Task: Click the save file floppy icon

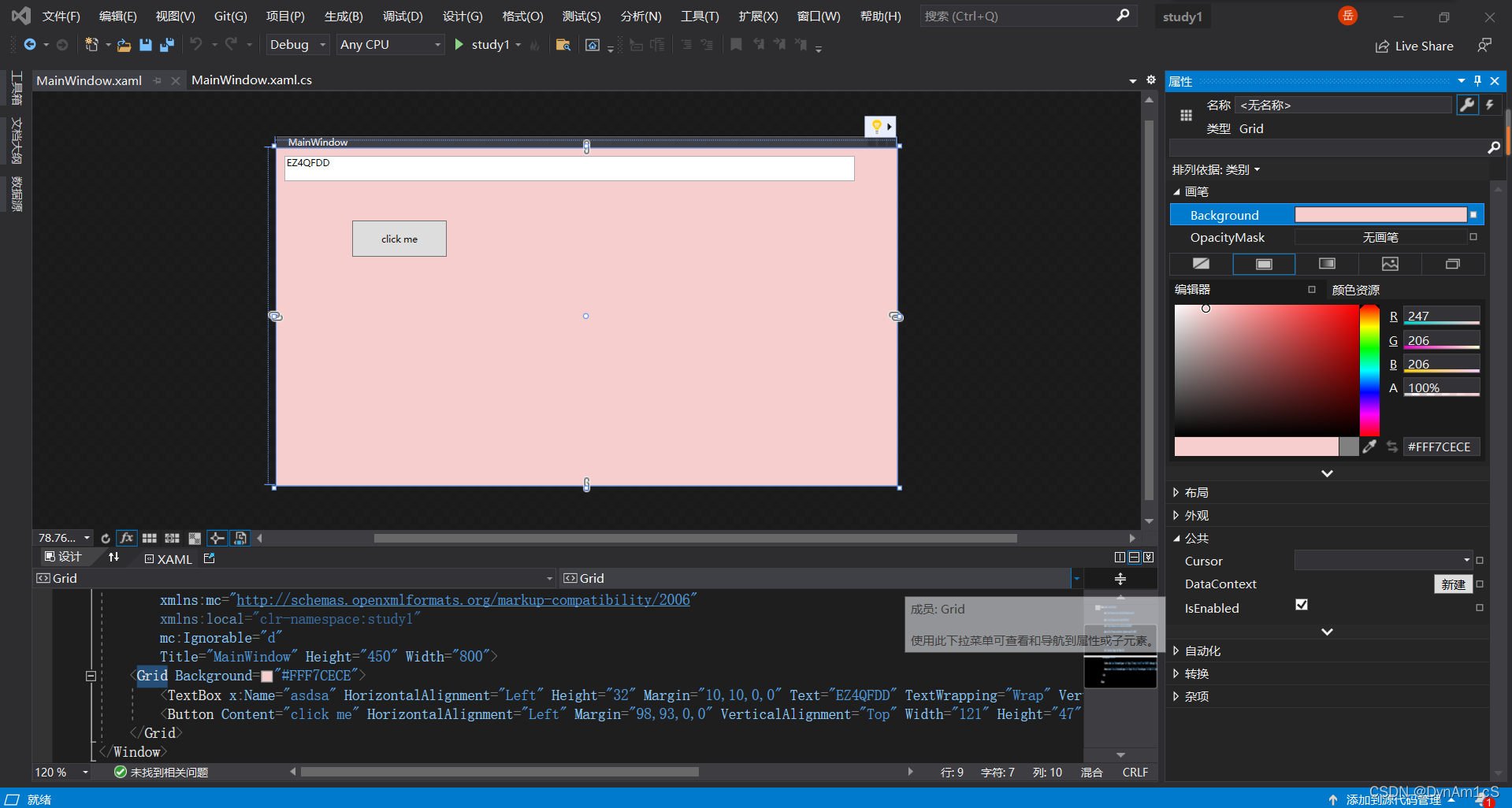Action: point(145,45)
